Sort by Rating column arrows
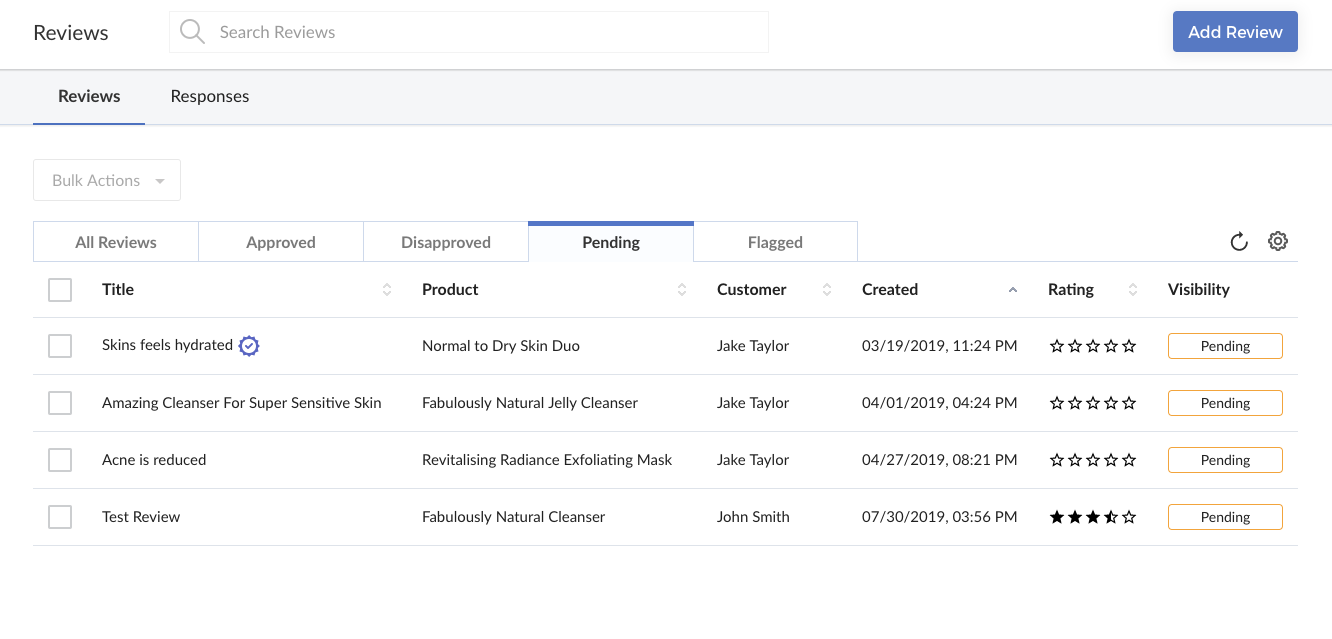The image size is (1332, 639). [1133, 289]
